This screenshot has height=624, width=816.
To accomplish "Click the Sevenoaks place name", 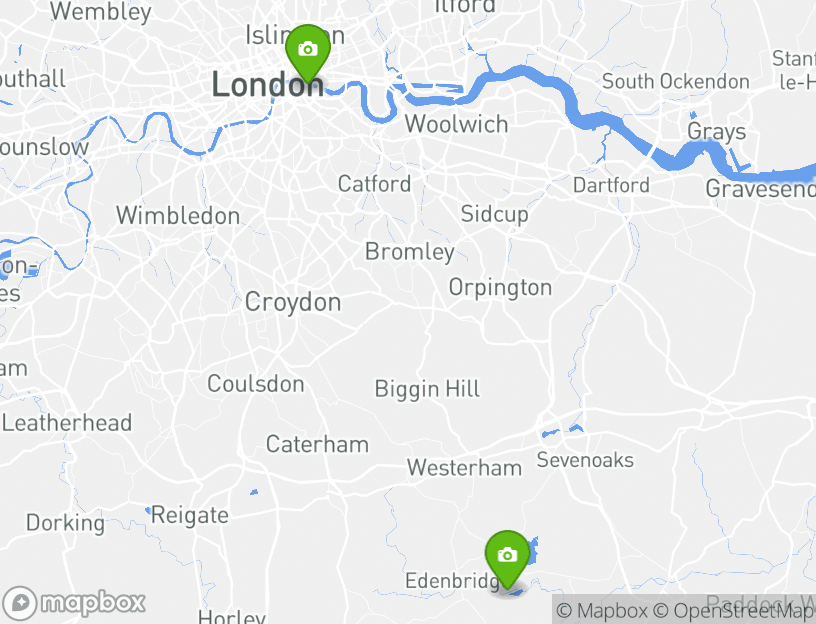I will click(585, 460).
